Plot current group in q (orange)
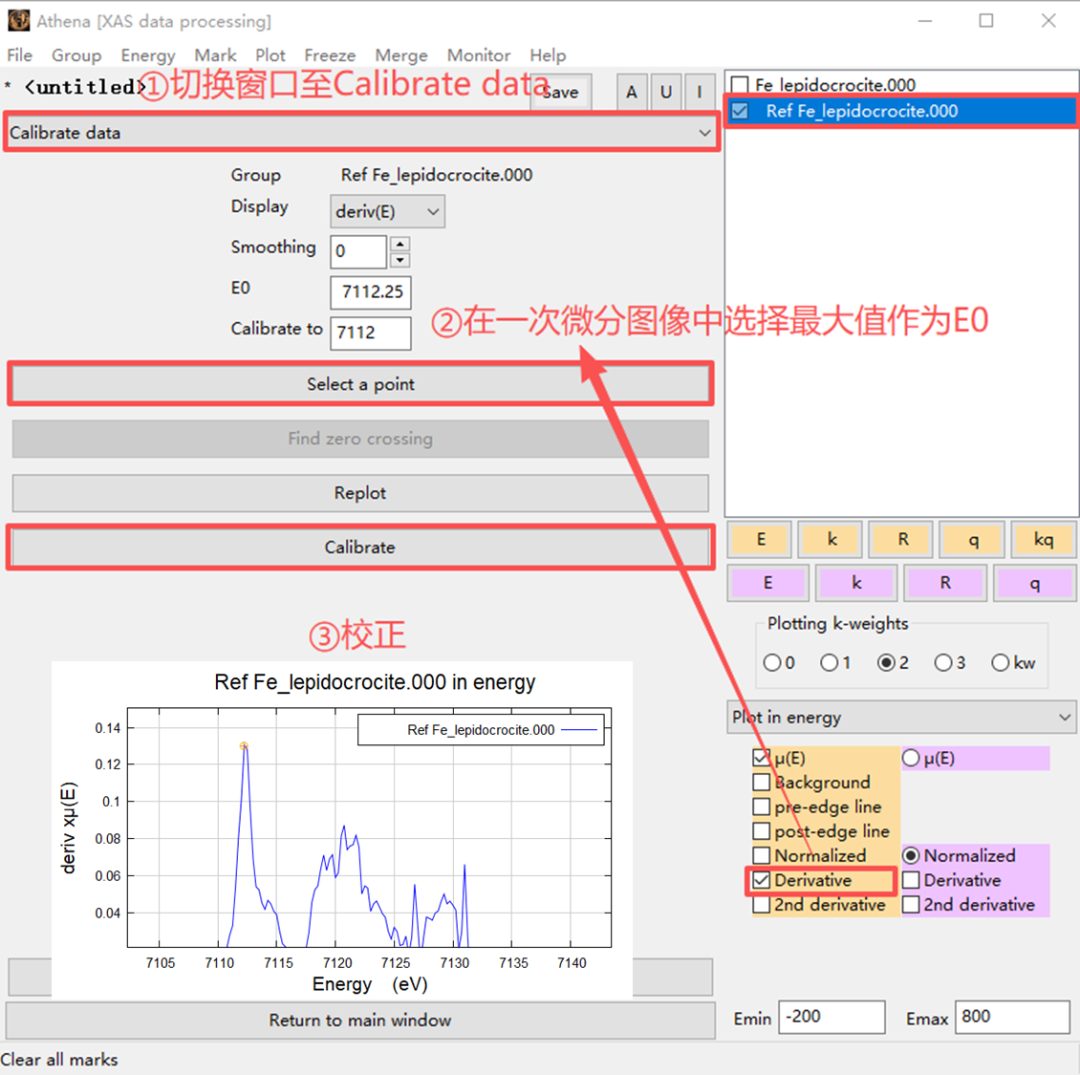This screenshot has height=1075, width=1080. 973,539
